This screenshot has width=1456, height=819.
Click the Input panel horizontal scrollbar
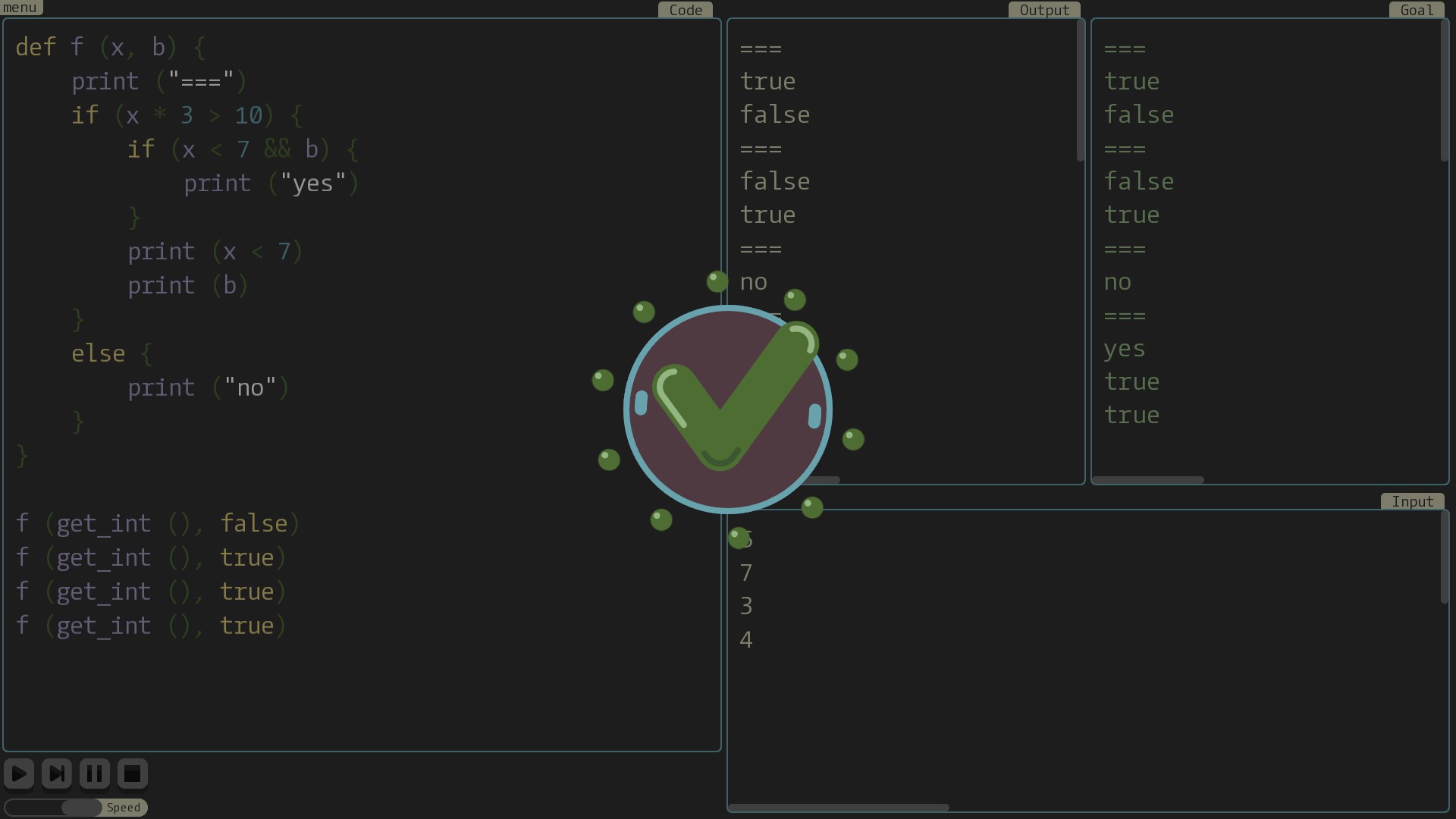[838, 808]
